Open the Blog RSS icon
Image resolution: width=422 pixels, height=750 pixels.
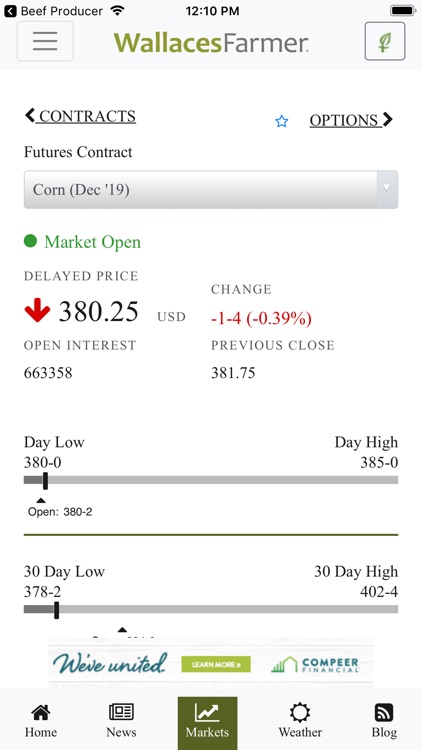384,713
